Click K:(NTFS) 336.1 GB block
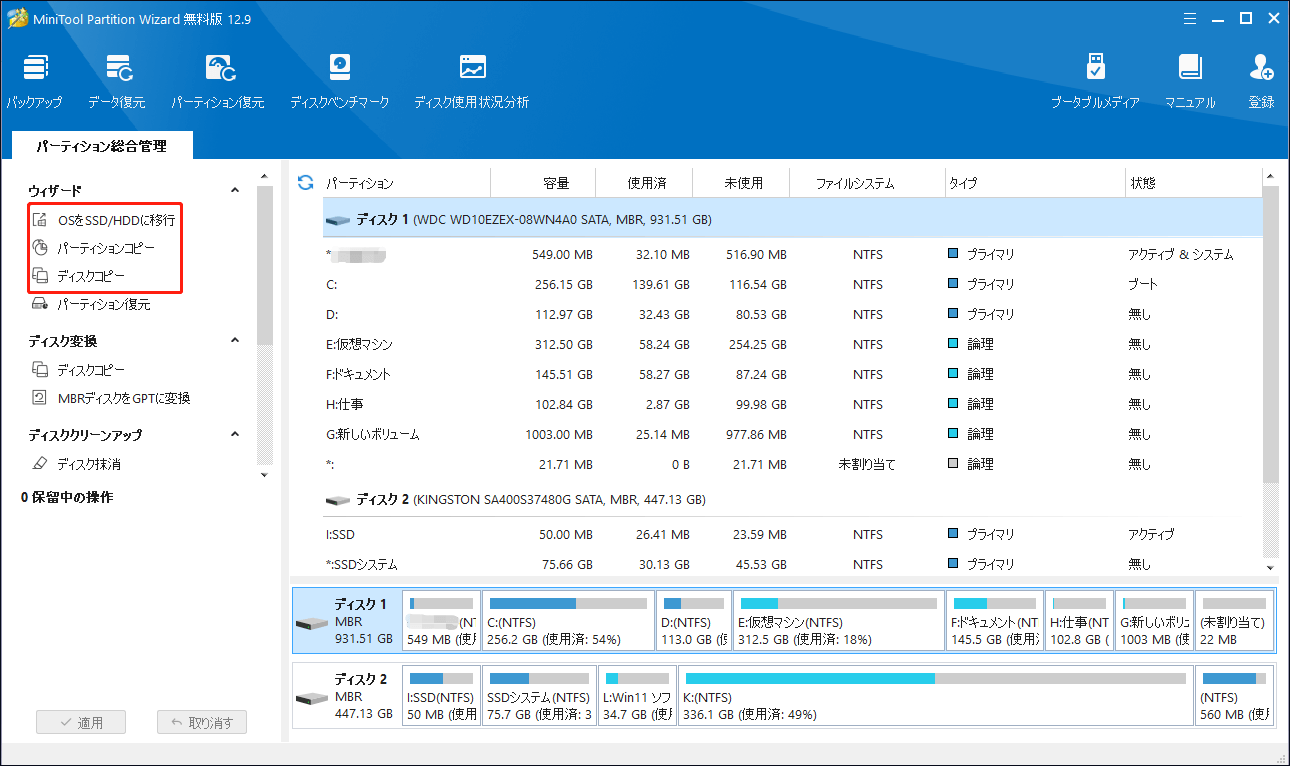1290x766 pixels. (935, 696)
